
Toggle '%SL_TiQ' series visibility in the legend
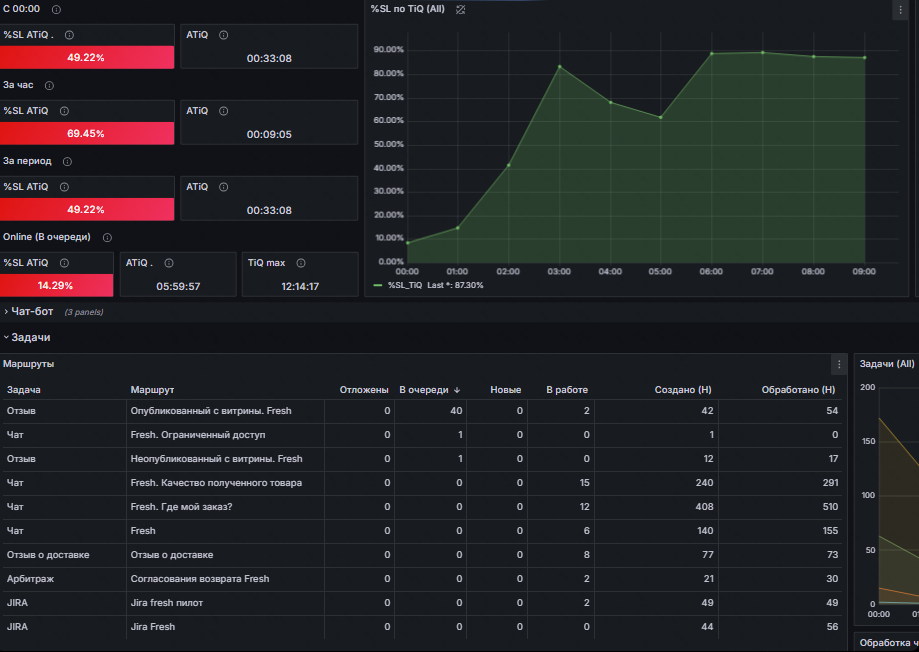[x=406, y=285]
